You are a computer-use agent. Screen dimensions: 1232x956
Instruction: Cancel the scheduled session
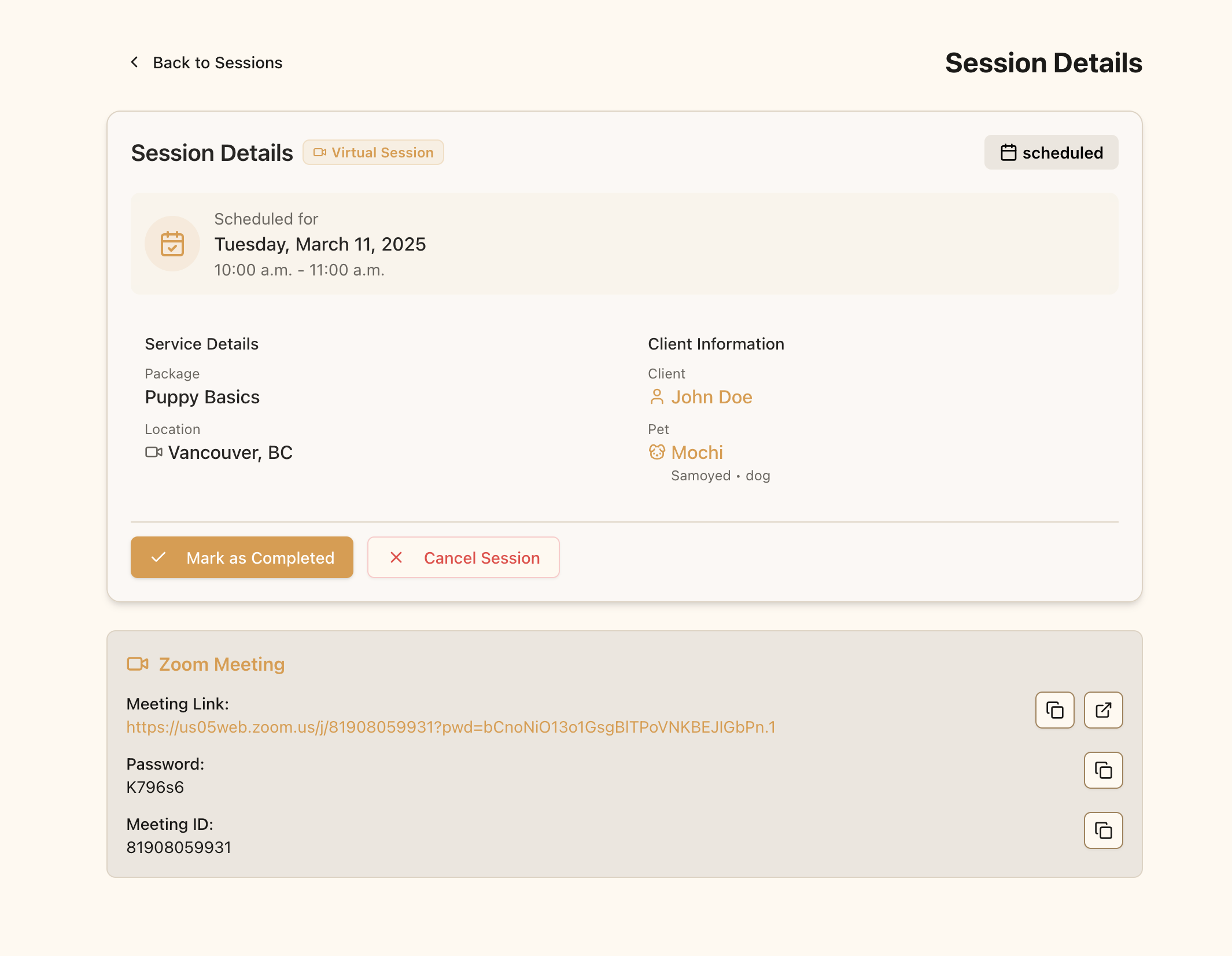click(463, 557)
